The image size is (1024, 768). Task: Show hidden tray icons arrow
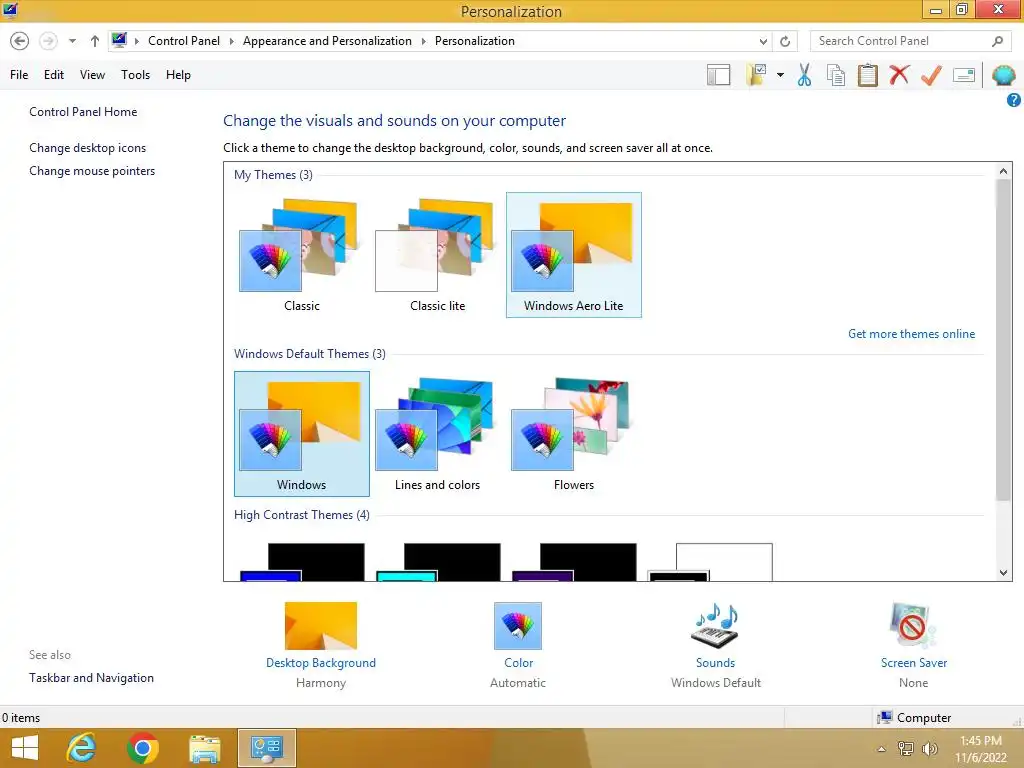[x=881, y=749]
